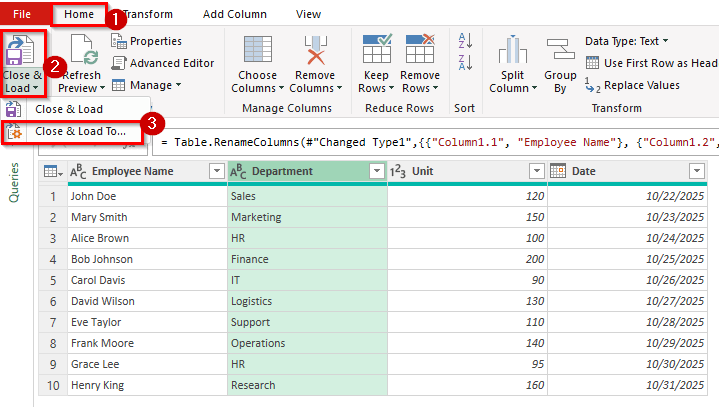This screenshot has height=407, width=719.
Task: Click the Split Column icon
Action: [x=513, y=49]
